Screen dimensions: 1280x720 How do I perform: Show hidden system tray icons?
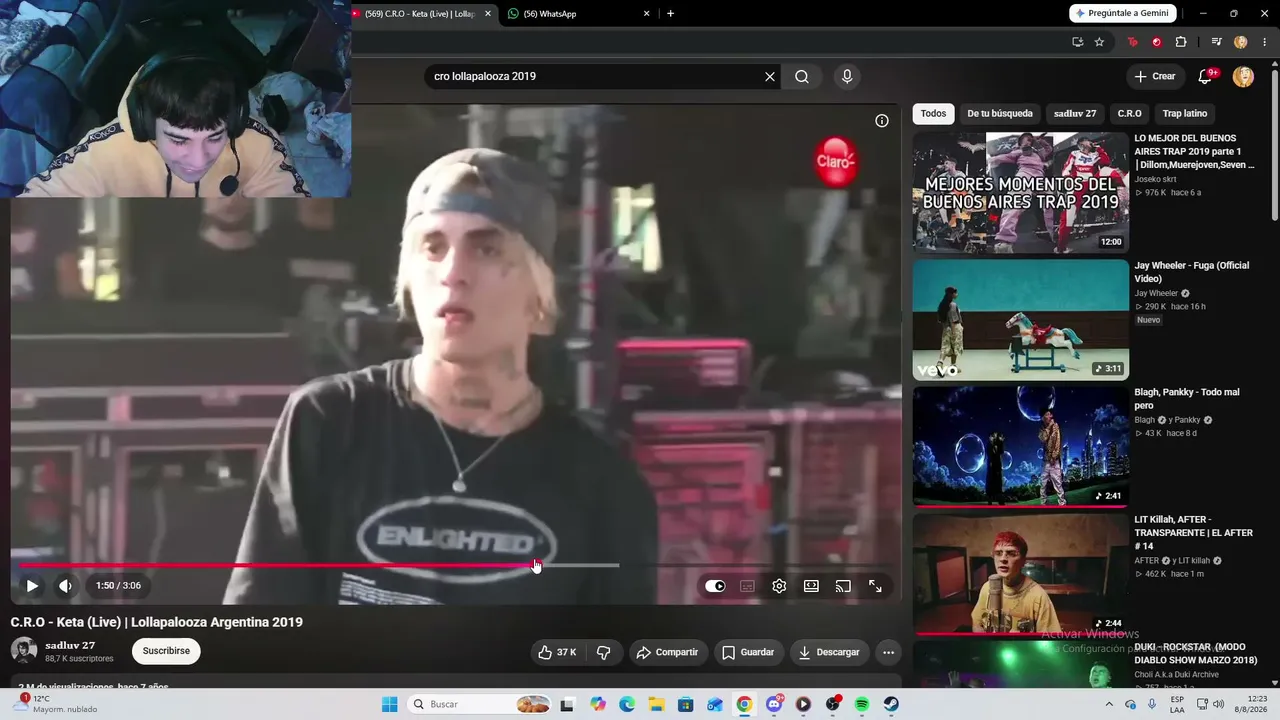[x=1110, y=704]
